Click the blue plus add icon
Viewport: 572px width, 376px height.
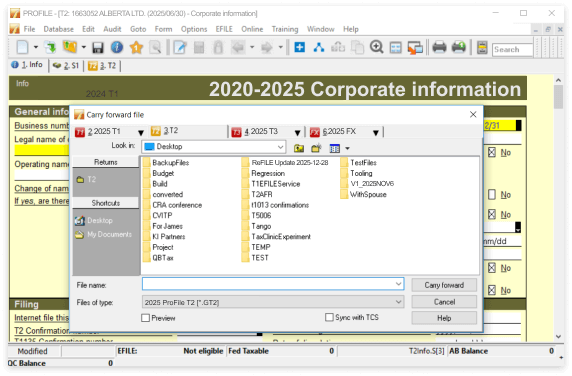pyautogui.click(x=299, y=47)
